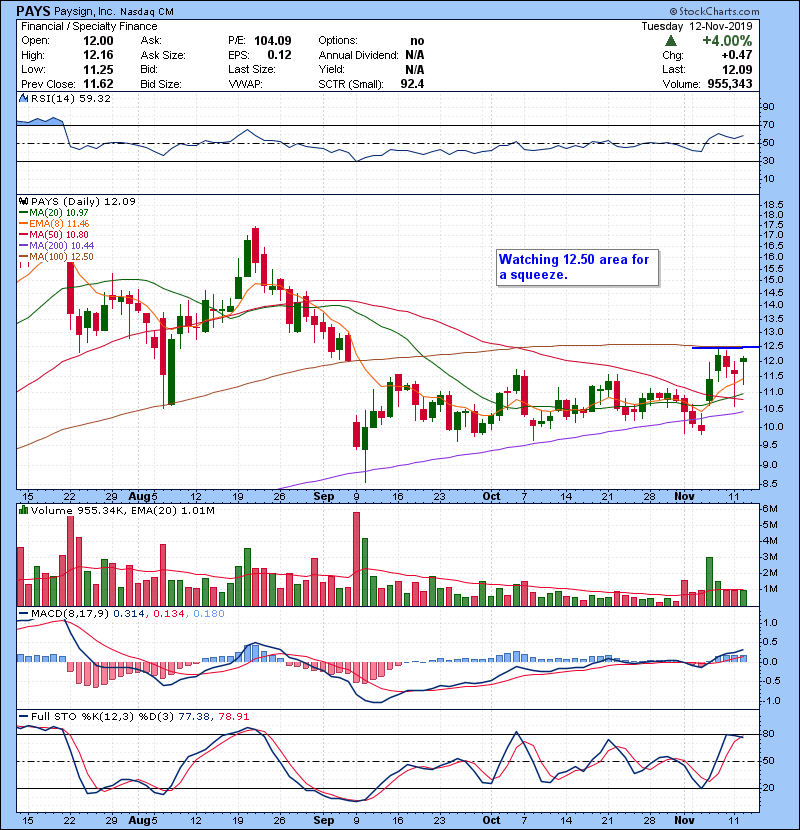Screen dimensions: 800x830
Task: Select the red MA(50) legend line
Action: 23,235
